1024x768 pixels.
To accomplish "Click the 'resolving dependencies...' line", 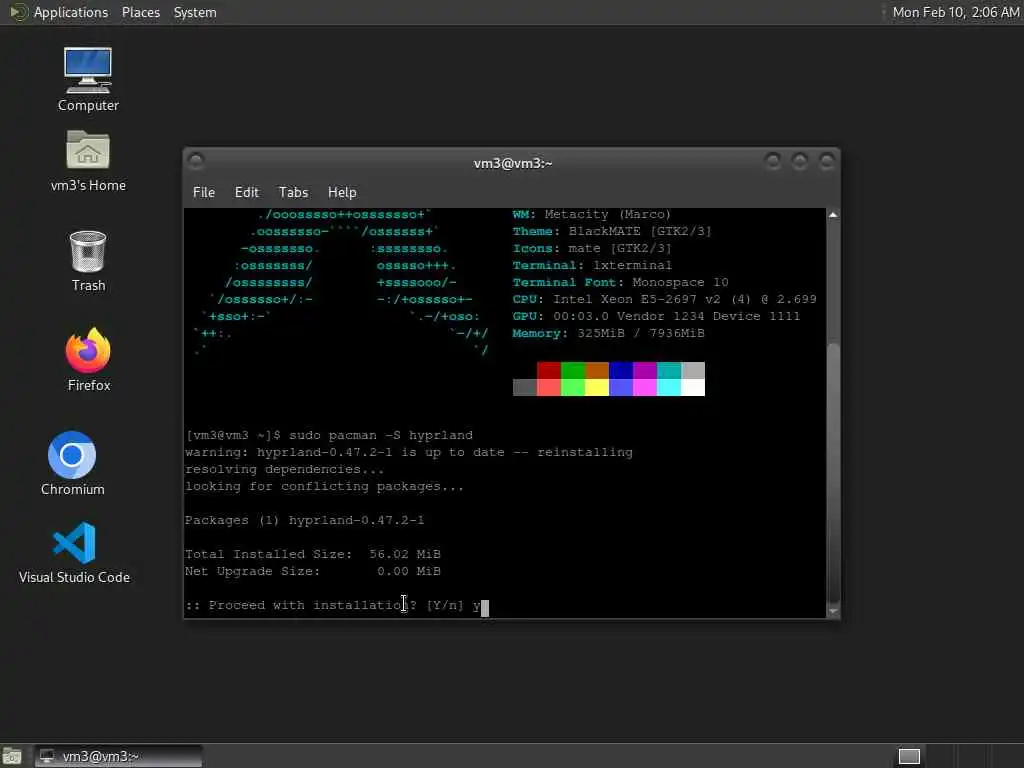I will pyautogui.click(x=285, y=470).
